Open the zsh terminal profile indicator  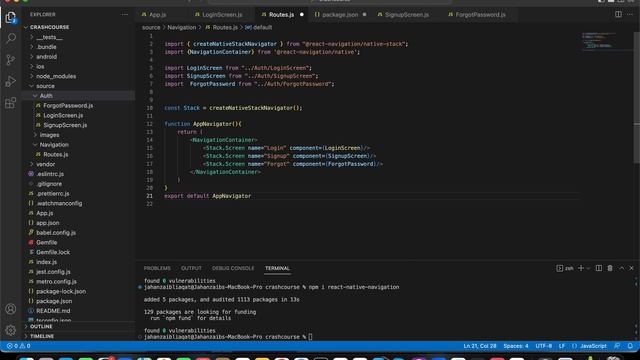click(565, 268)
